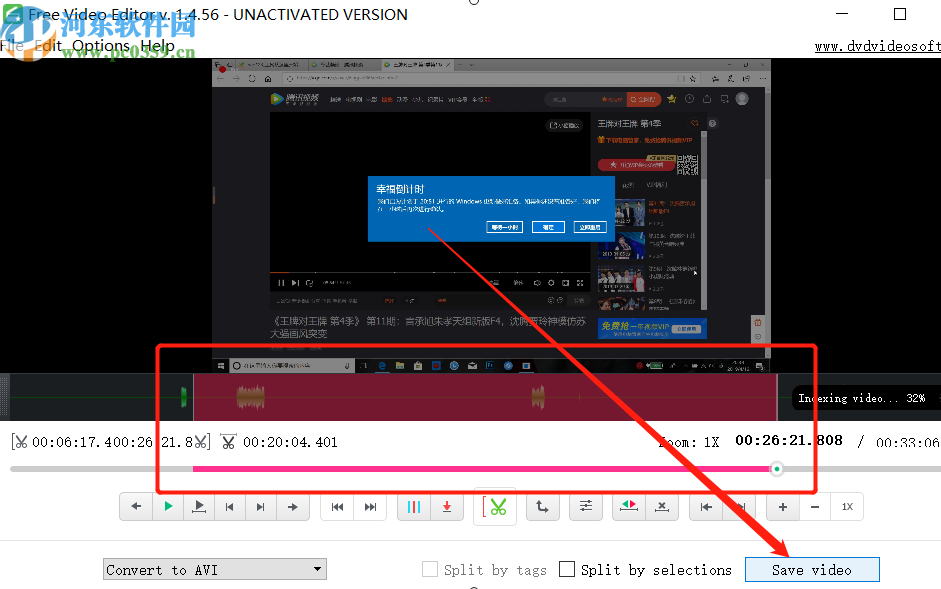Open the www.dvdvideosoft link
The width and height of the screenshot is (941, 589).
tap(877, 45)
